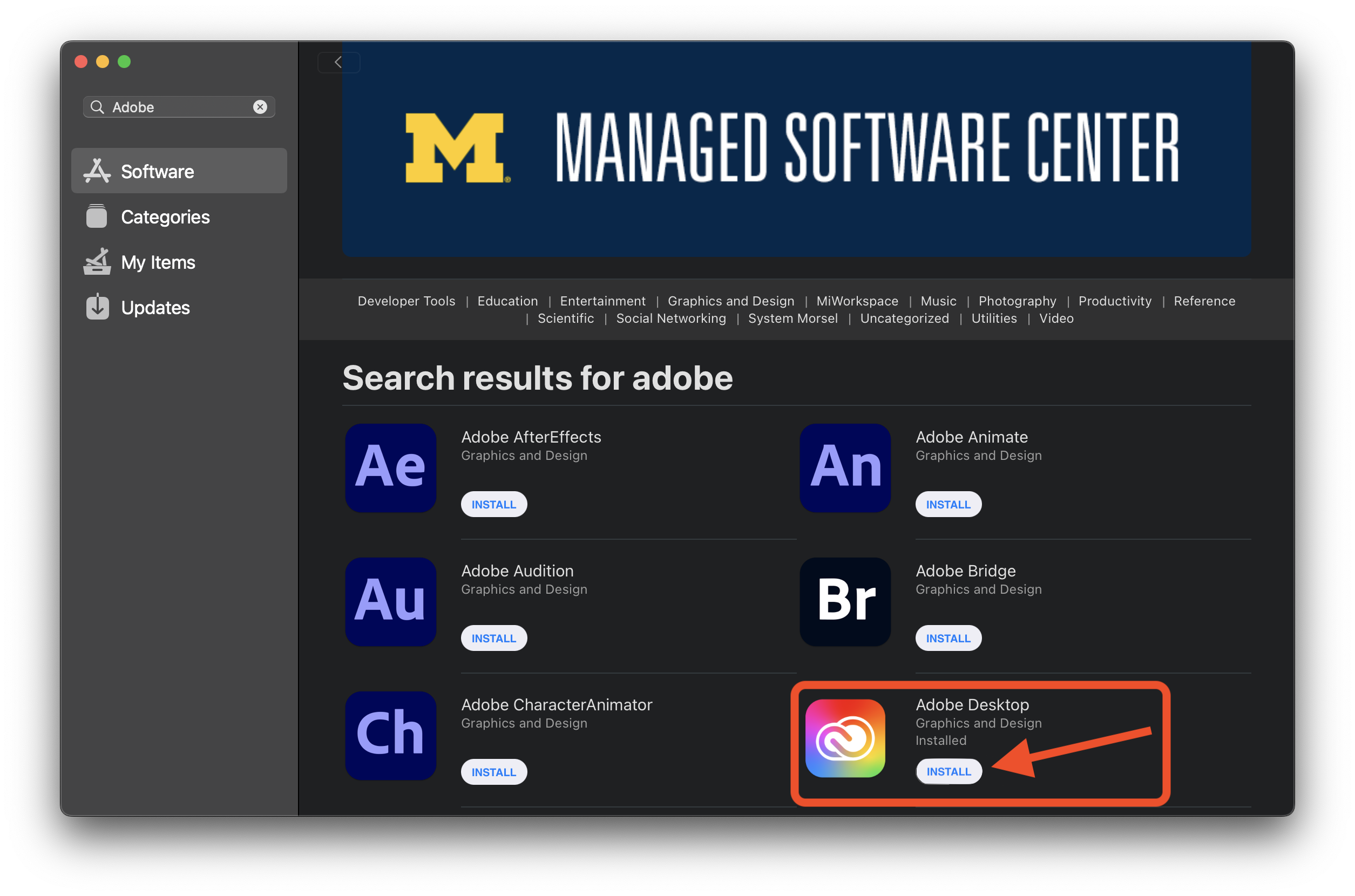Clear the Adobe search field text

(x=260, y=107)
